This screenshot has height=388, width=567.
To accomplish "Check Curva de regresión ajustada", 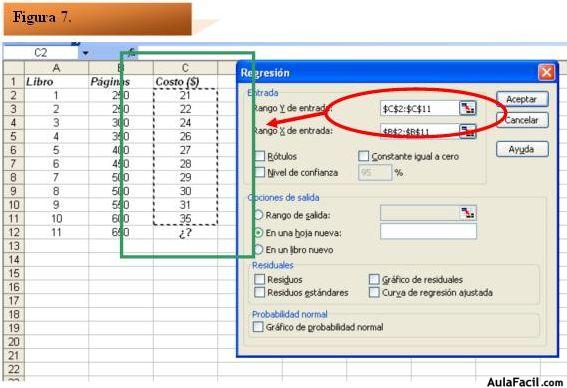I will [x=374, y=292].
